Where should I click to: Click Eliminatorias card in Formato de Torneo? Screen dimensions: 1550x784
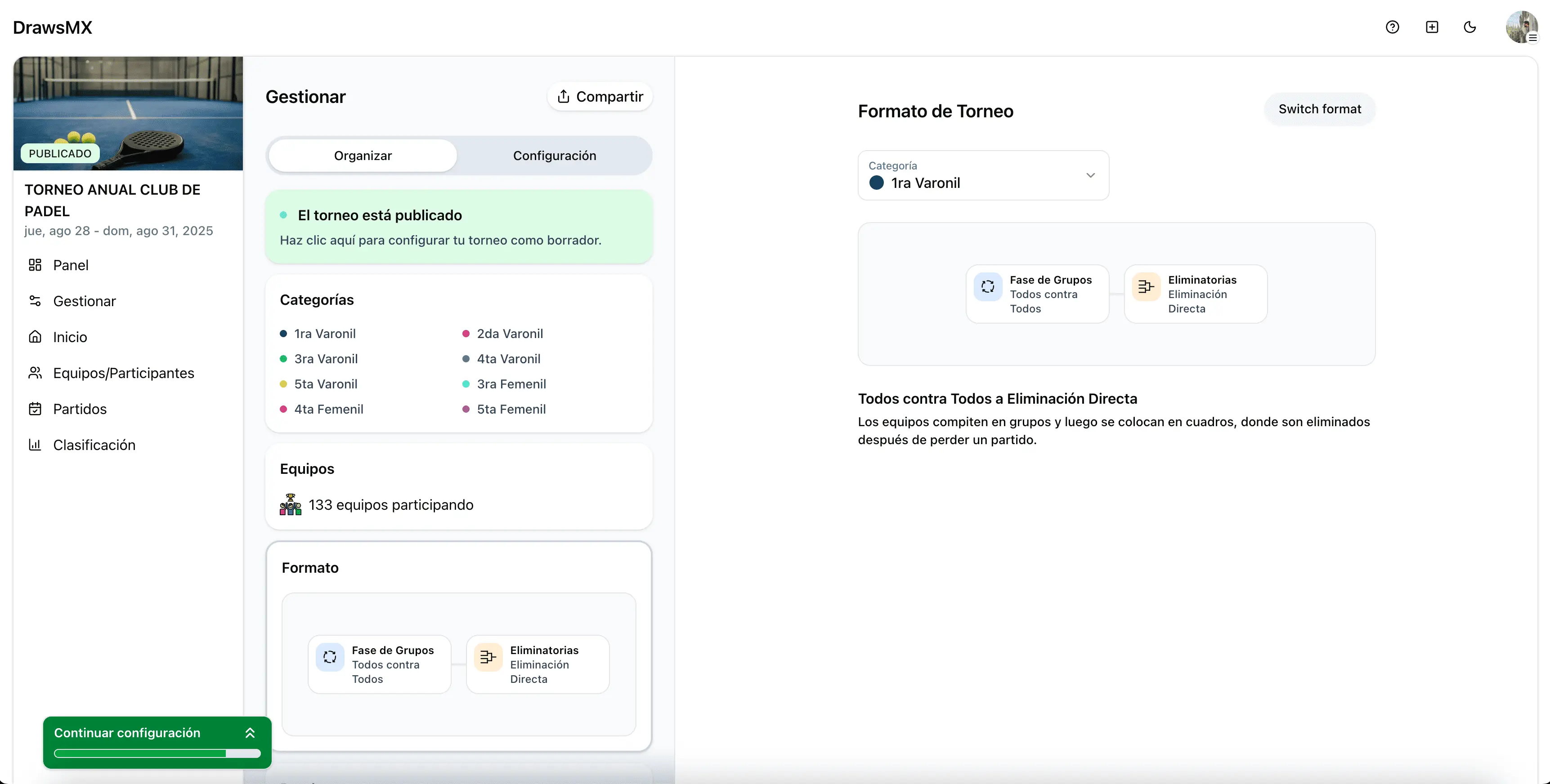point(1196,294)
